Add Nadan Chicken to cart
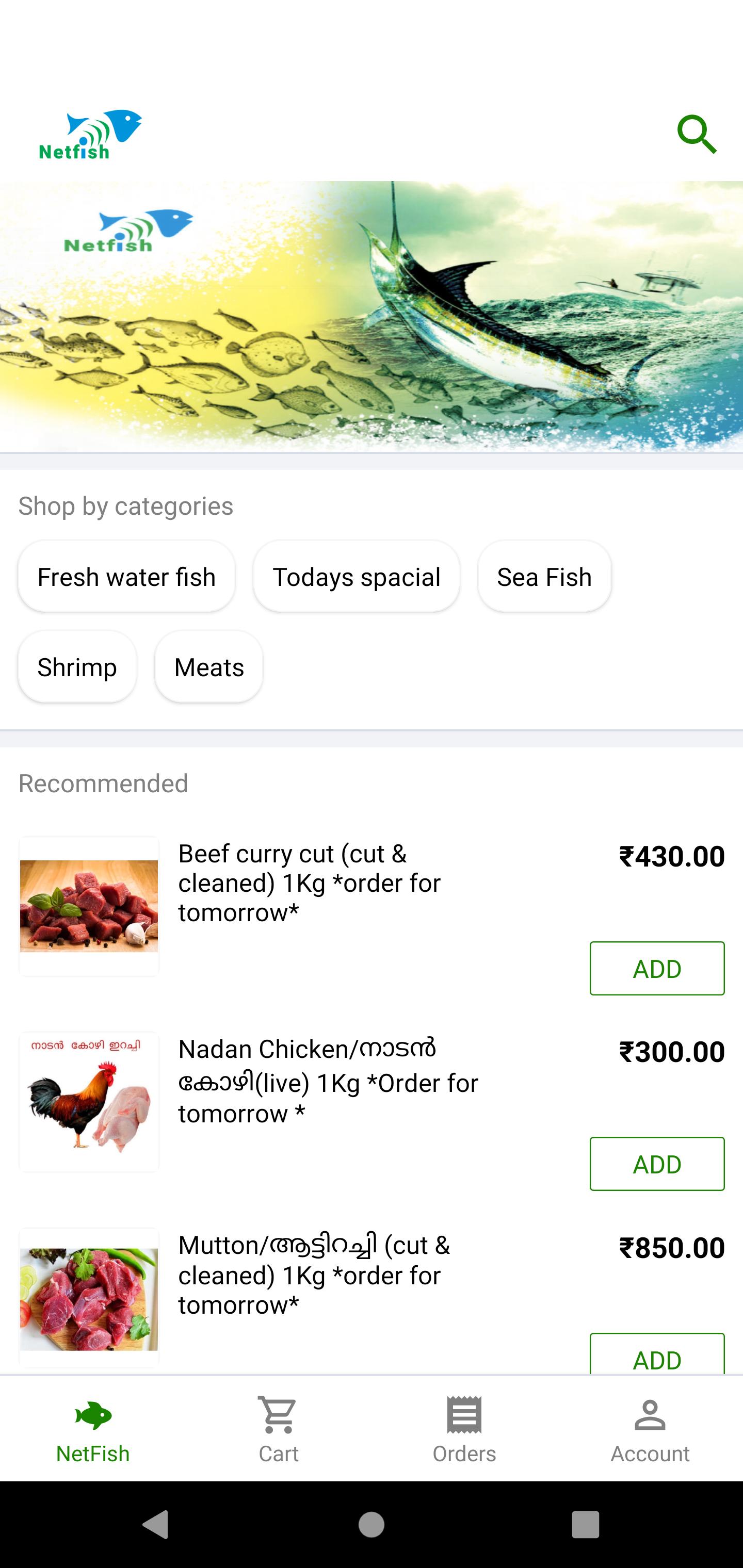The image size is (743, 1568). pyautogui.click(x=657, y=1164)
